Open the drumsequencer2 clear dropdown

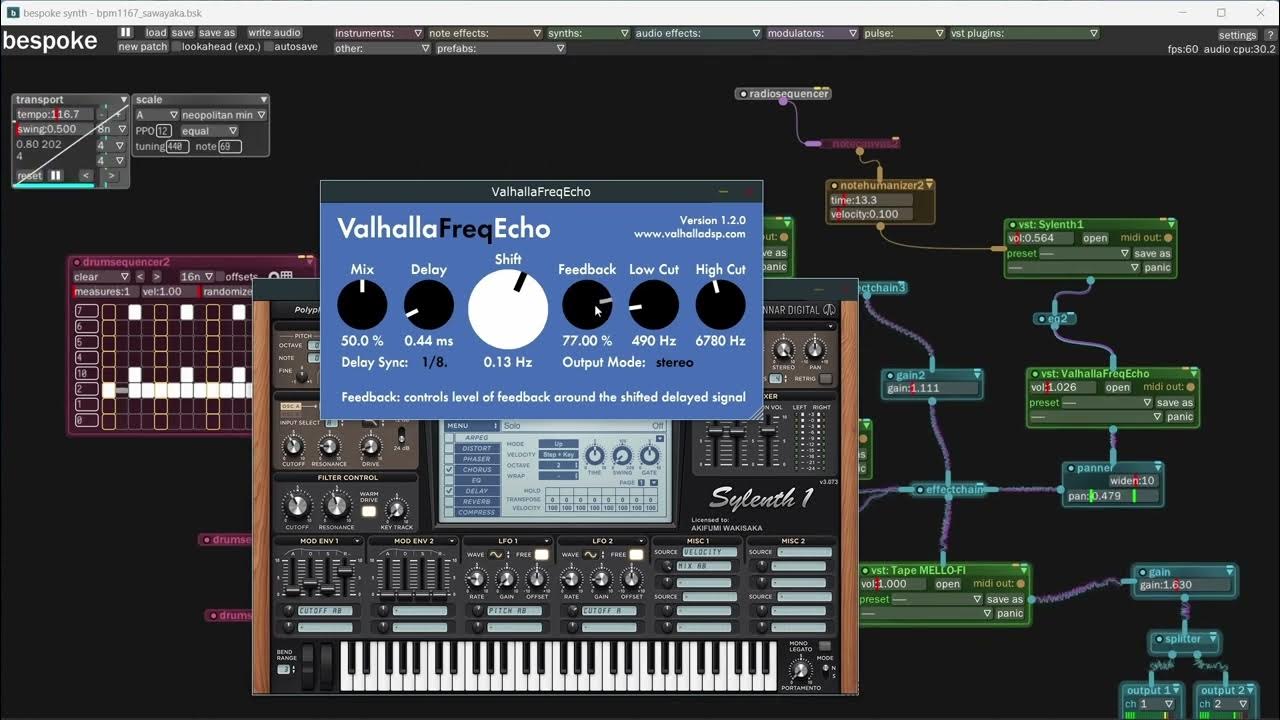coord(101,276)
